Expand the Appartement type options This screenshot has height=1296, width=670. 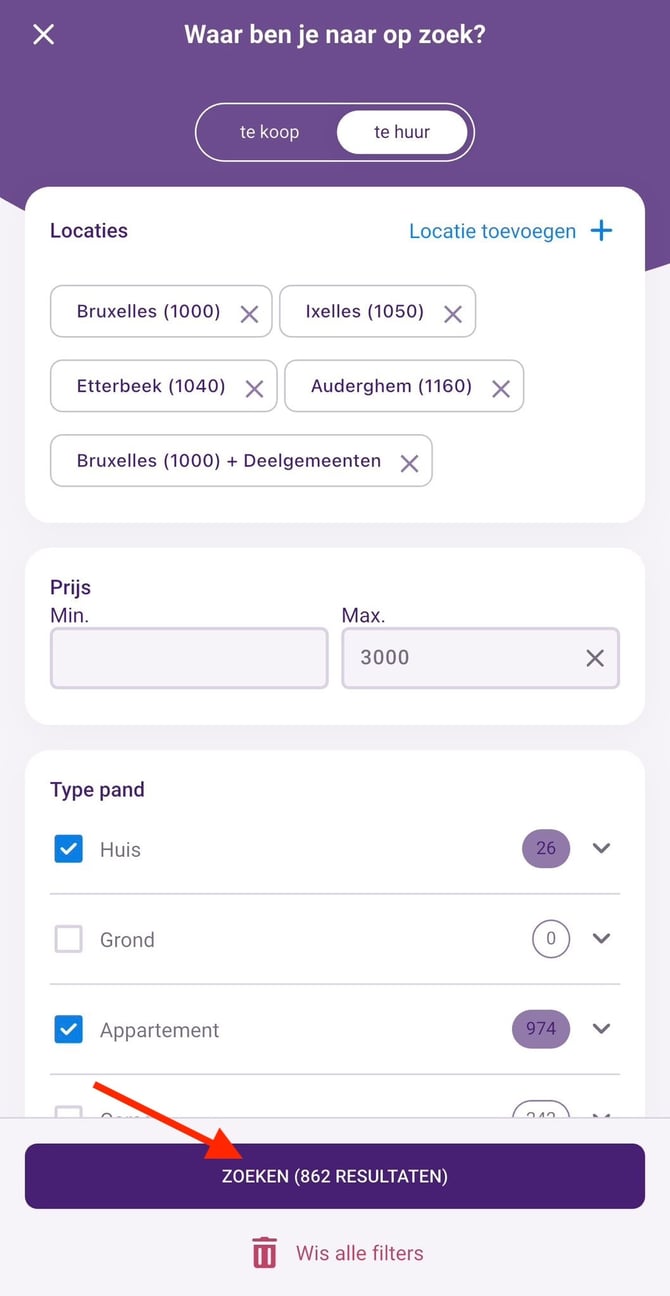click(601, 1029)
